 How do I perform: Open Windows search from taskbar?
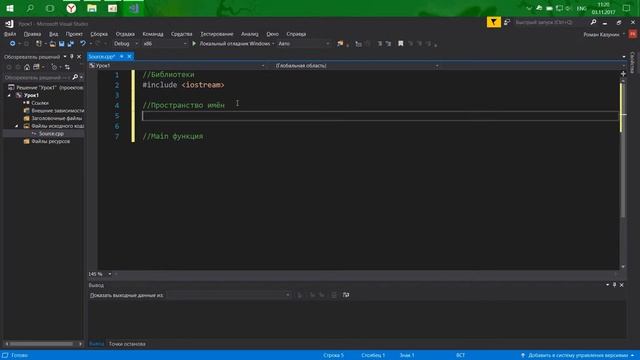point(30,8)
